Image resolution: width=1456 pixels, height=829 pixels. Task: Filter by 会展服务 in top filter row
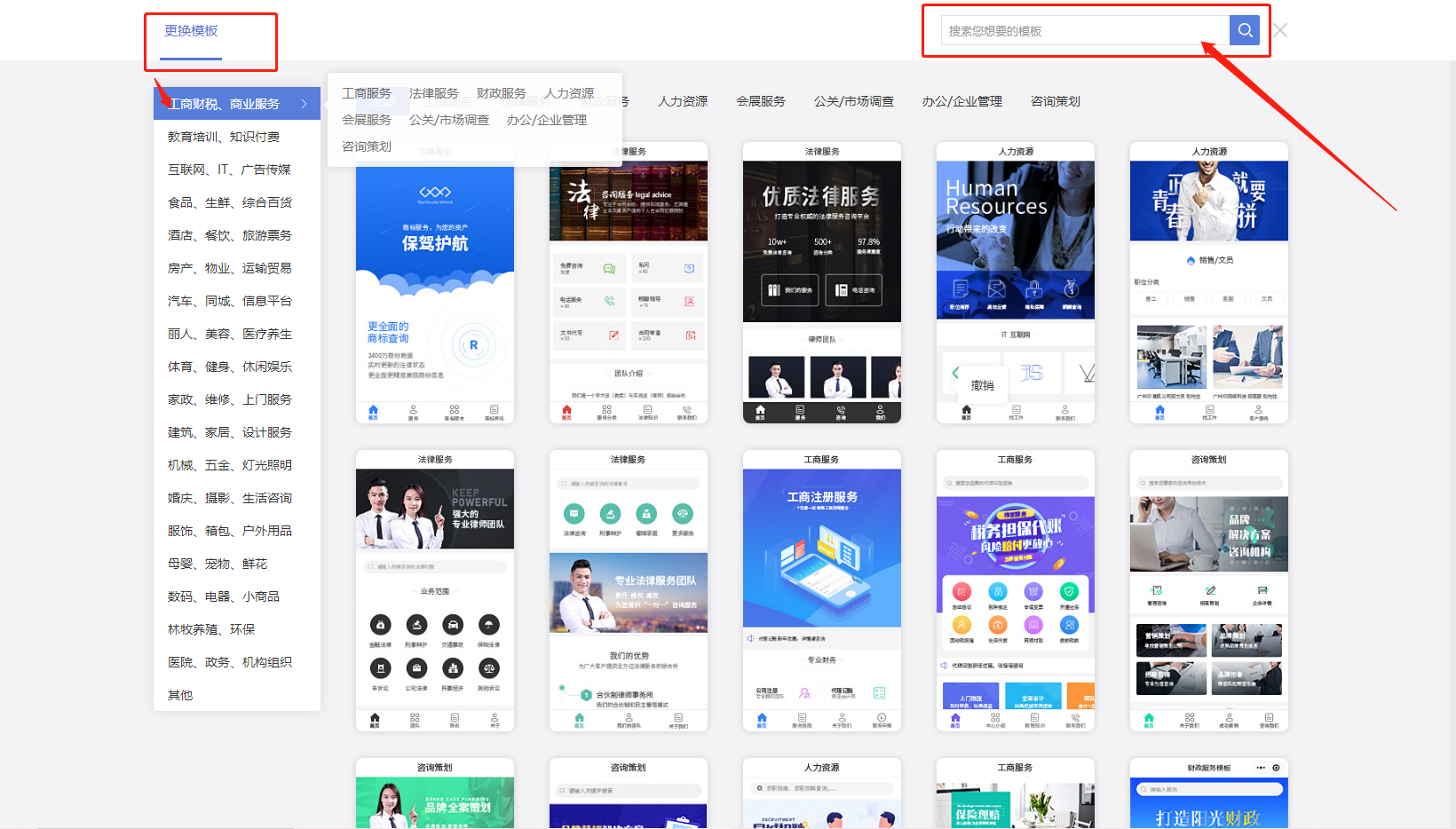[x=761, y=101]
